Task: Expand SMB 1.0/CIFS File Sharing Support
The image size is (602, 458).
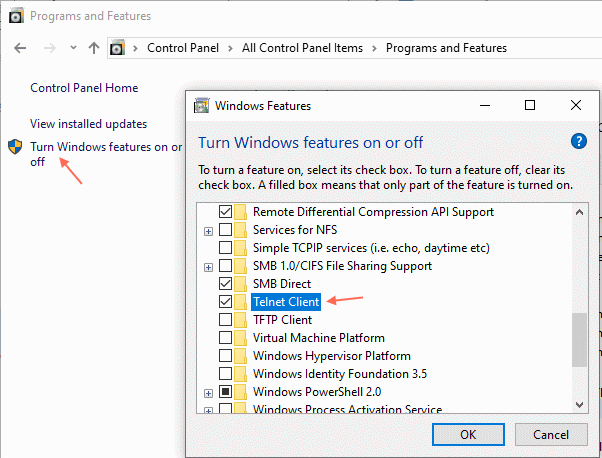Action: pos(208,267)
